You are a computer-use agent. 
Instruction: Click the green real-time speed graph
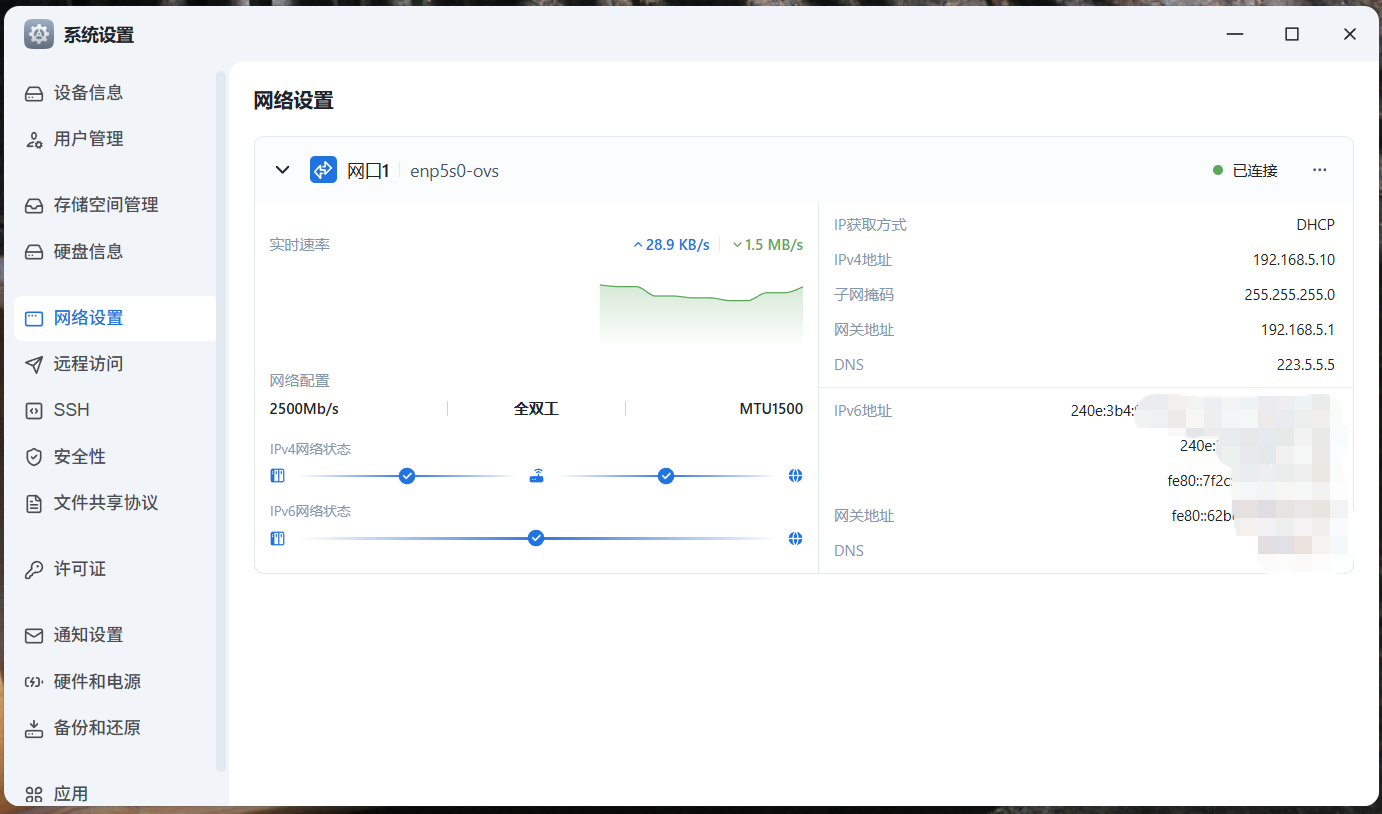[x=701, y=314]
